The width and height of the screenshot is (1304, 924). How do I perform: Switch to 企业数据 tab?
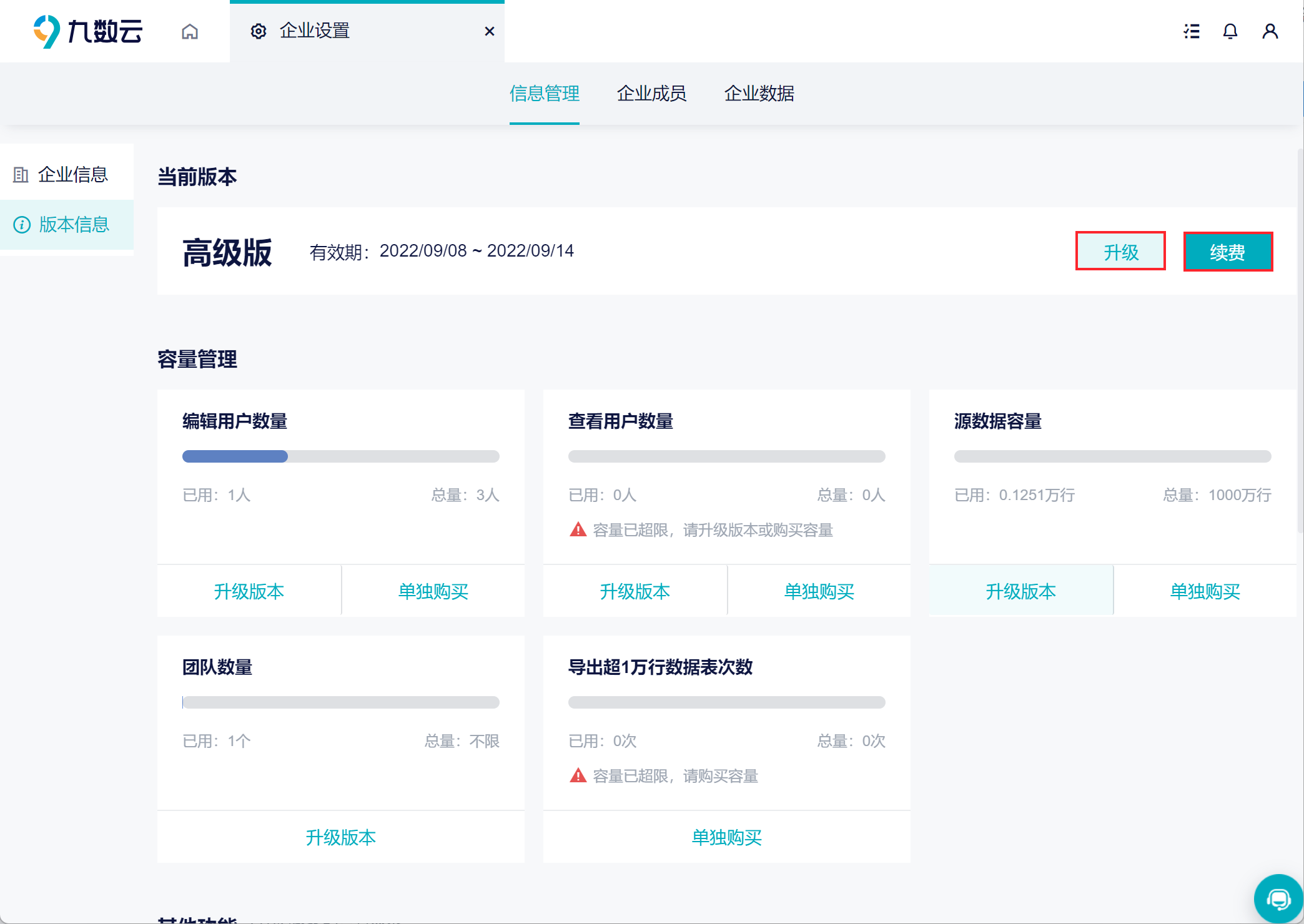(x=759, y=94)
